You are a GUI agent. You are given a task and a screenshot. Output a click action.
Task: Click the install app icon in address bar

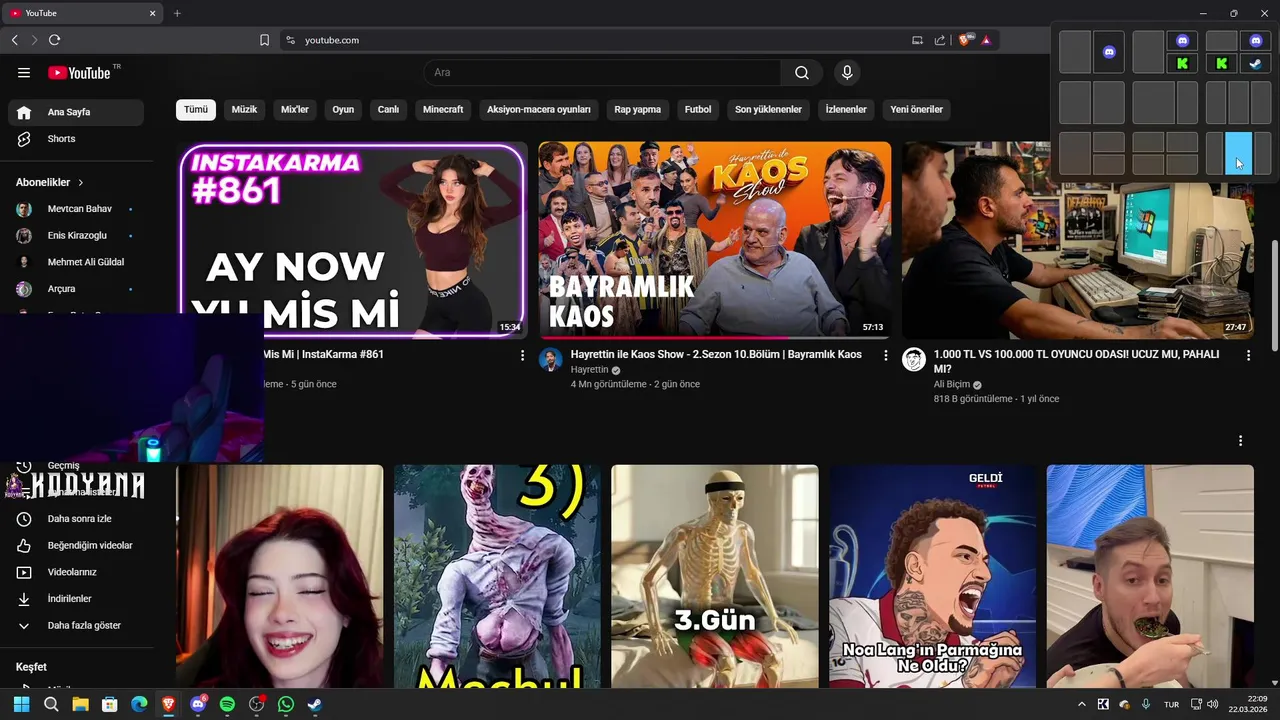click(917, 40)
